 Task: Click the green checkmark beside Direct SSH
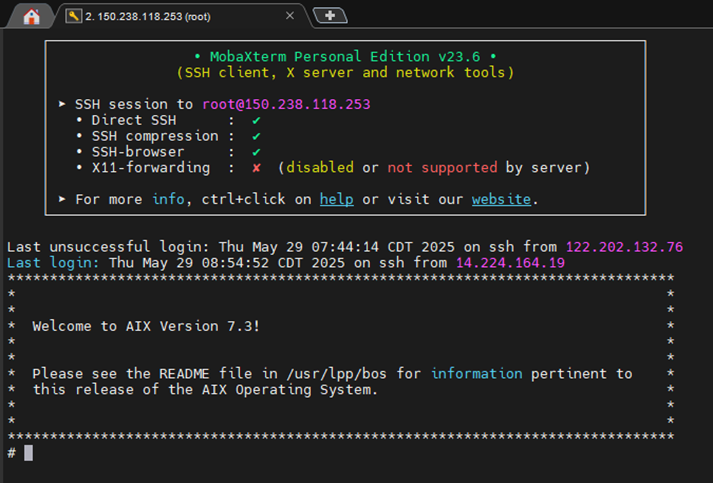pos(256,121)
